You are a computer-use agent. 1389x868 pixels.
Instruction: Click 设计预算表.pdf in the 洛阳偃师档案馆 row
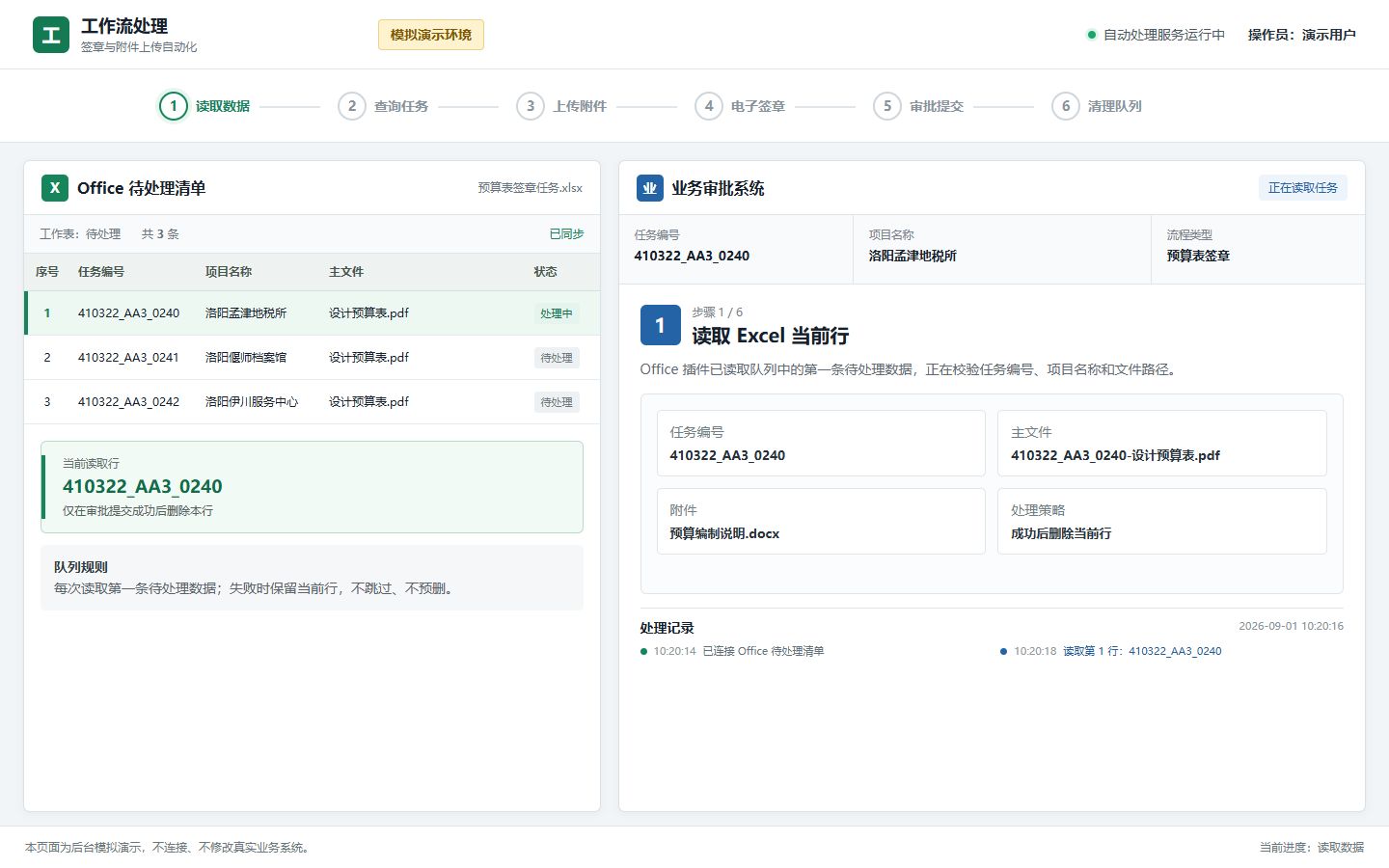pos(368,358)
